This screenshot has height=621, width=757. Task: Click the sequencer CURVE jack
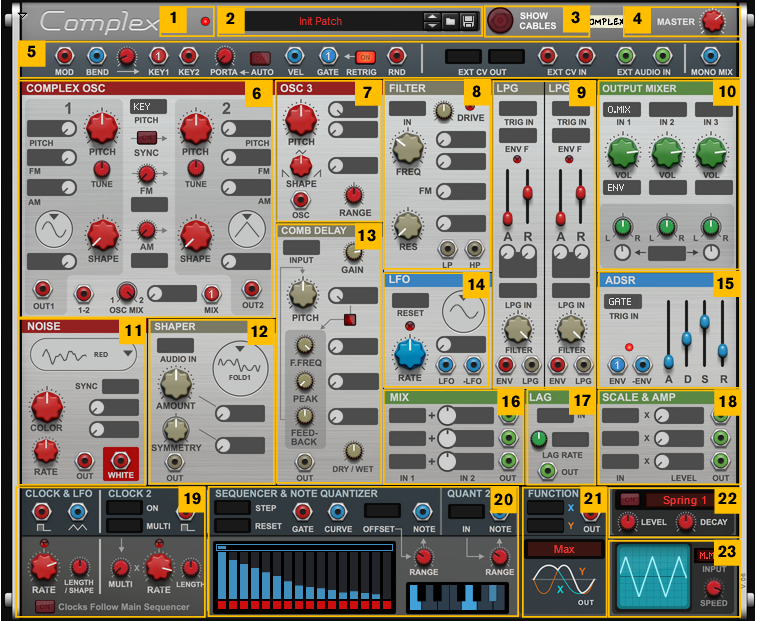[337, 512]
